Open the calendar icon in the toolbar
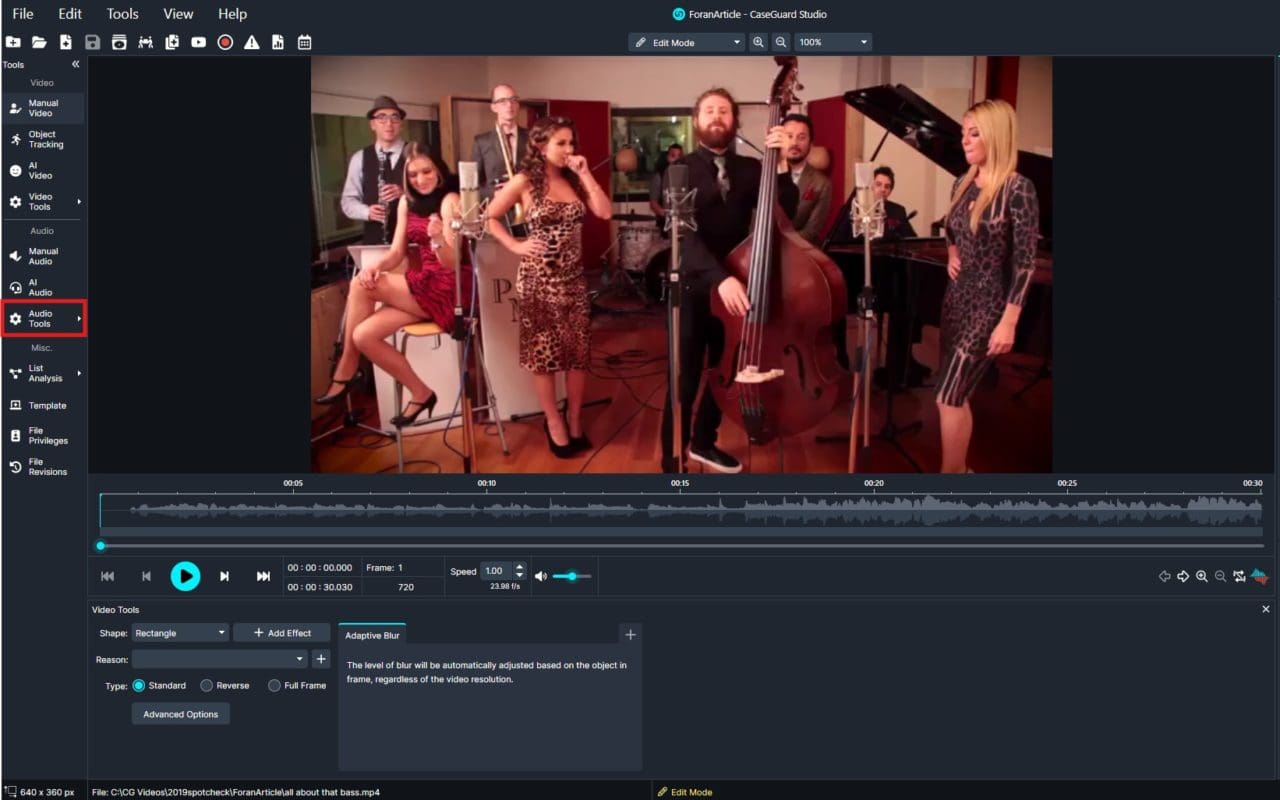 coord(305,42)
